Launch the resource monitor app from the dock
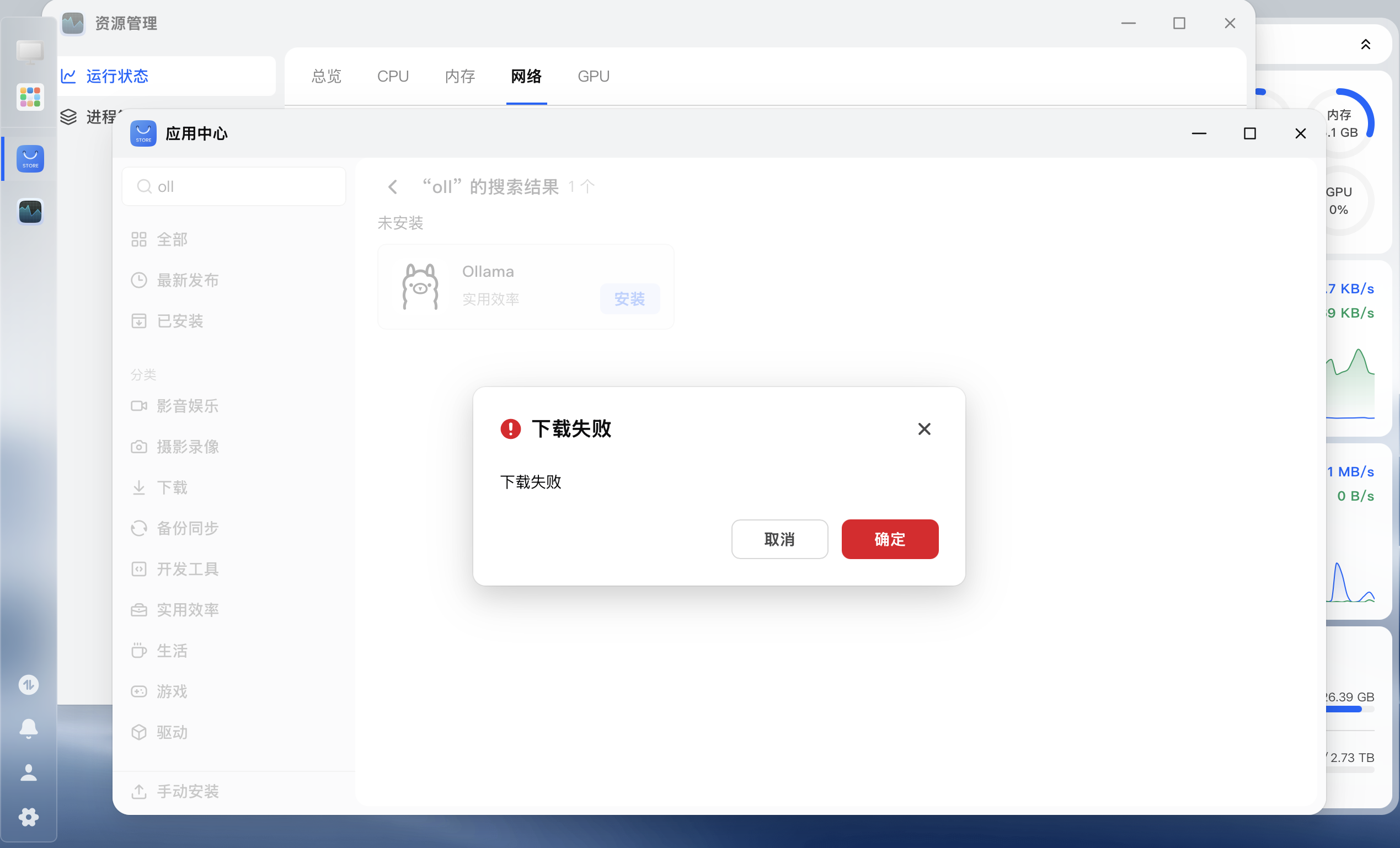1400x848 pixels. pyautogui.click(x=30, y=212)
